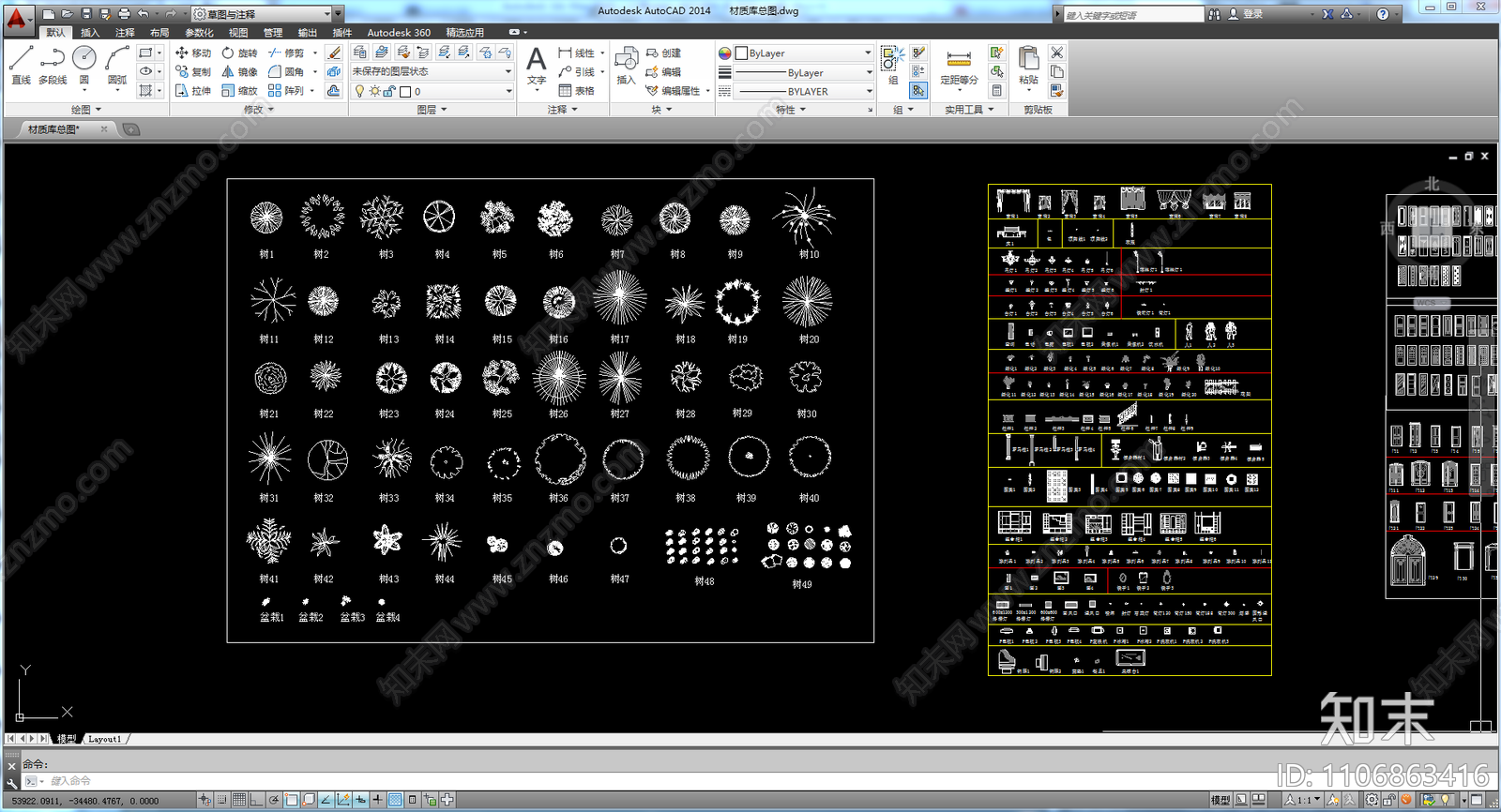This screenshot has height=812, width=1501.
Task: Click the Help question mark button
Action: click(1382, 14)
